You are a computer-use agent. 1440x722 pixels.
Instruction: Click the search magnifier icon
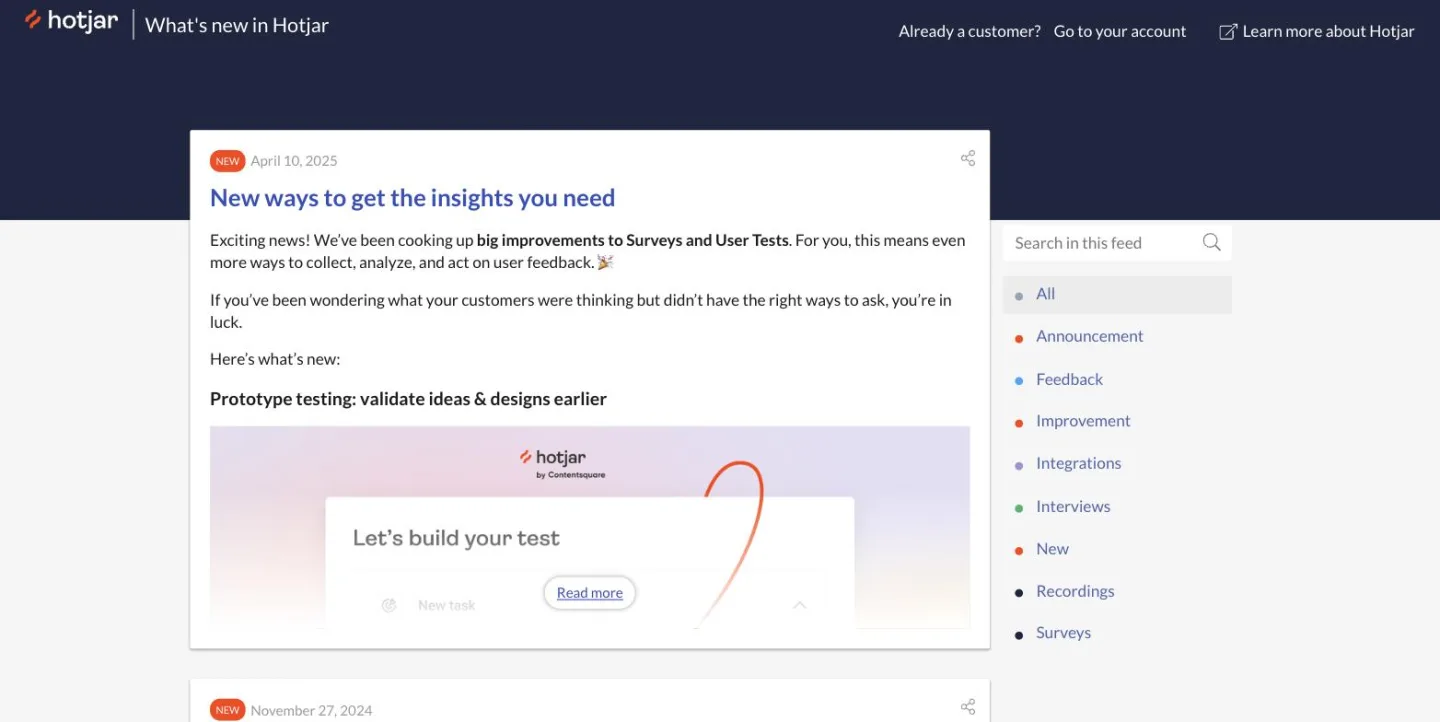point(1211,242)
